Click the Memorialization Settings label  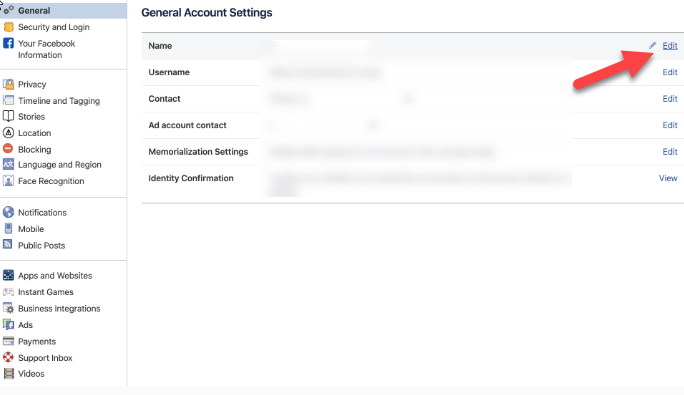tap(198, 151)
